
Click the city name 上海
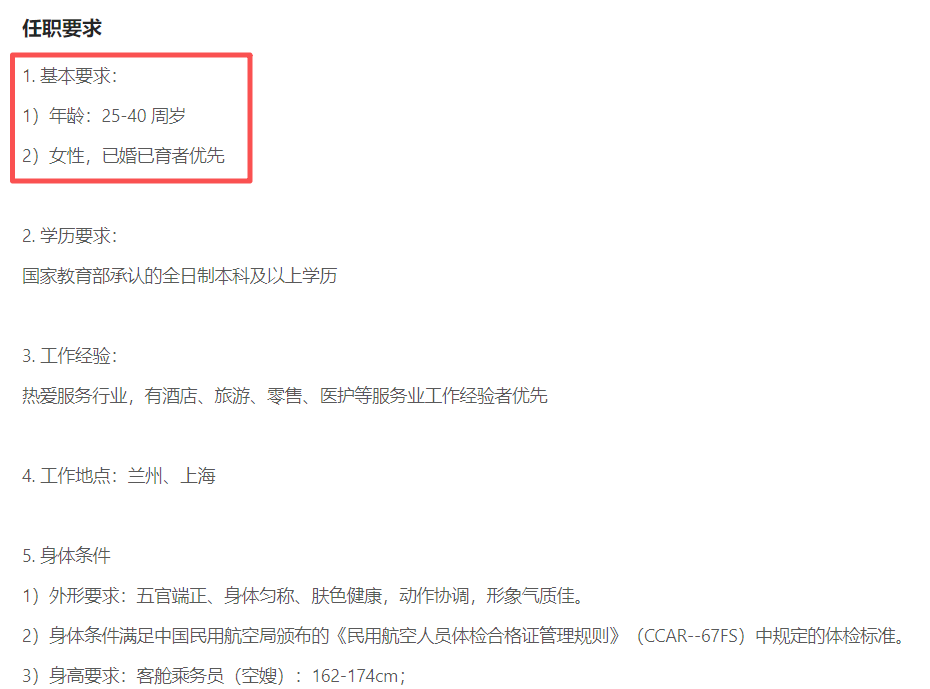pos(198,476)
